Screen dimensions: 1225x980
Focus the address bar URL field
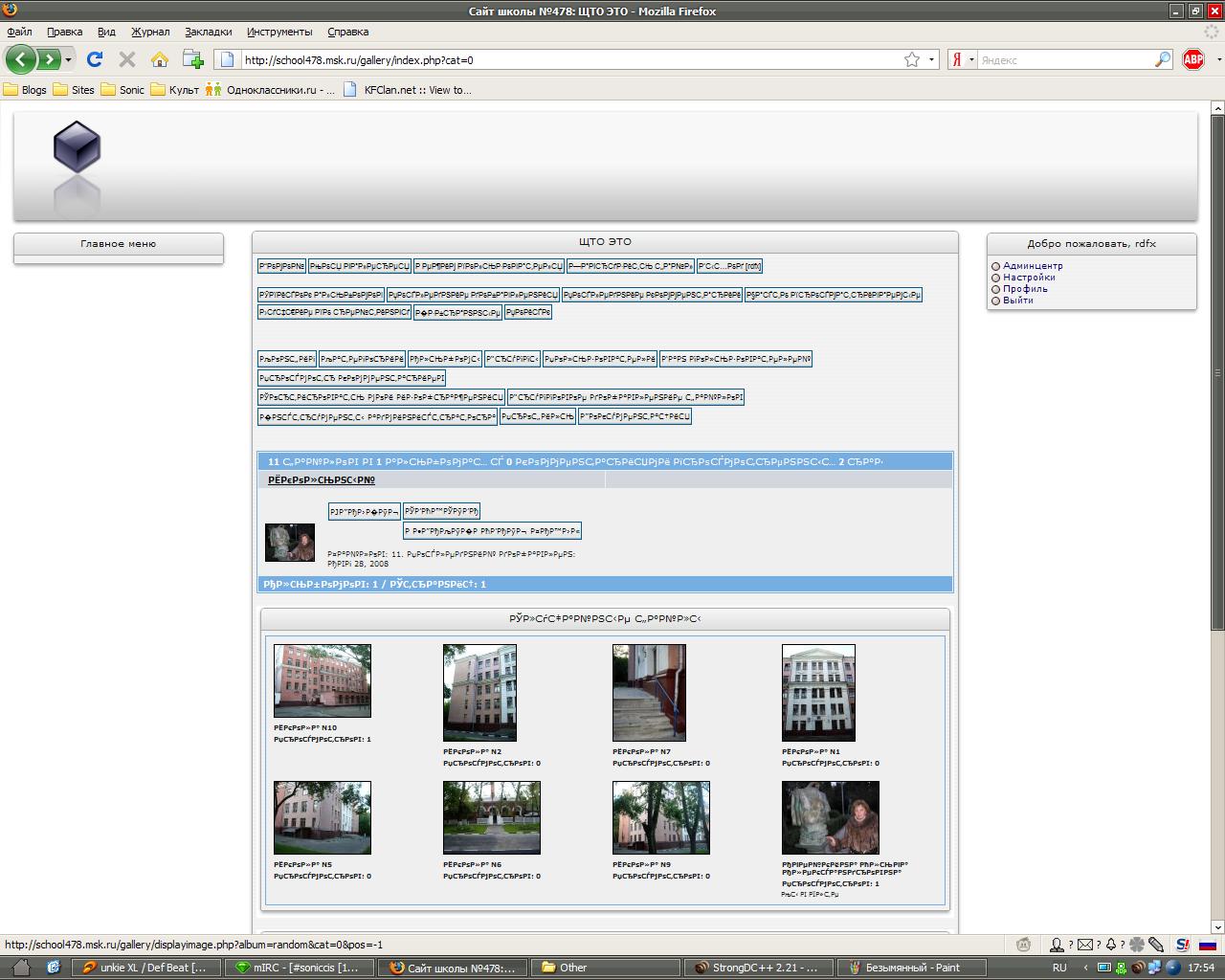point(569,59)
